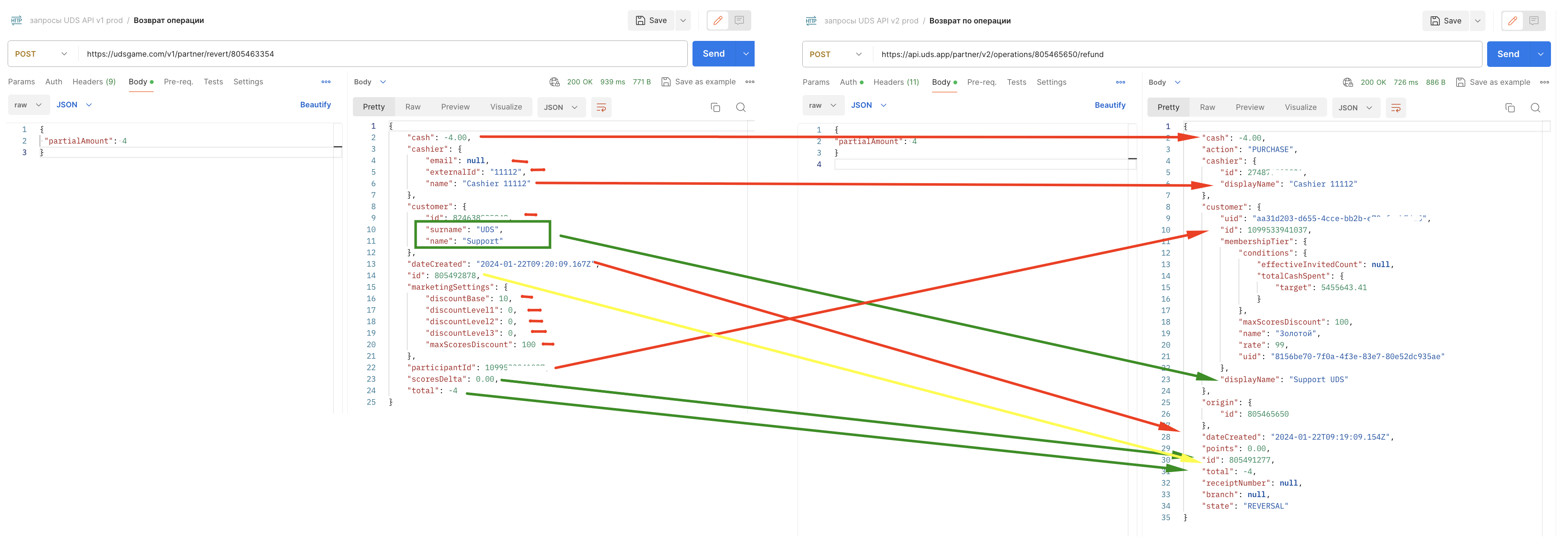
Task: Click Beautify in right request body
Action: (1110, 105)
